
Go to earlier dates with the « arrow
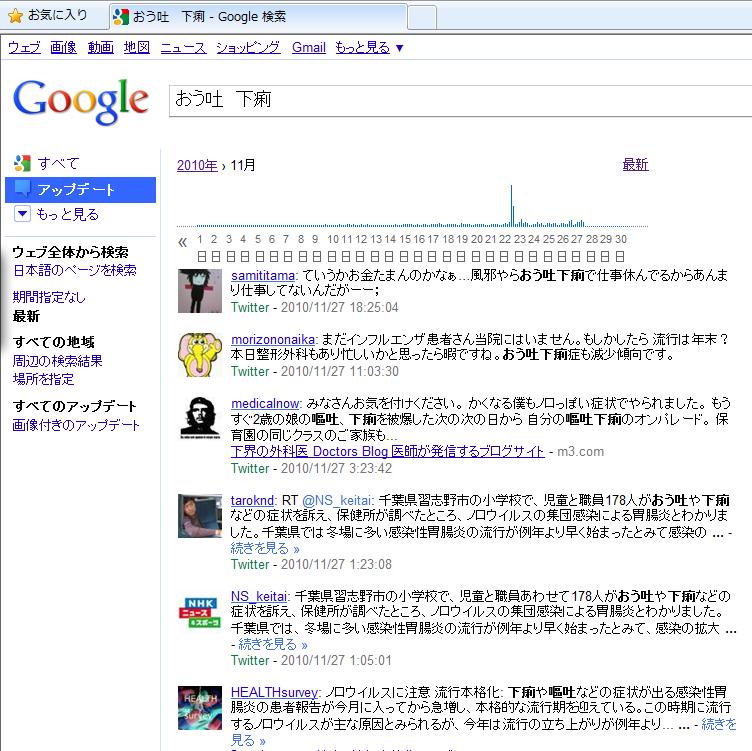pyautogui.click(x=182, y=242)
